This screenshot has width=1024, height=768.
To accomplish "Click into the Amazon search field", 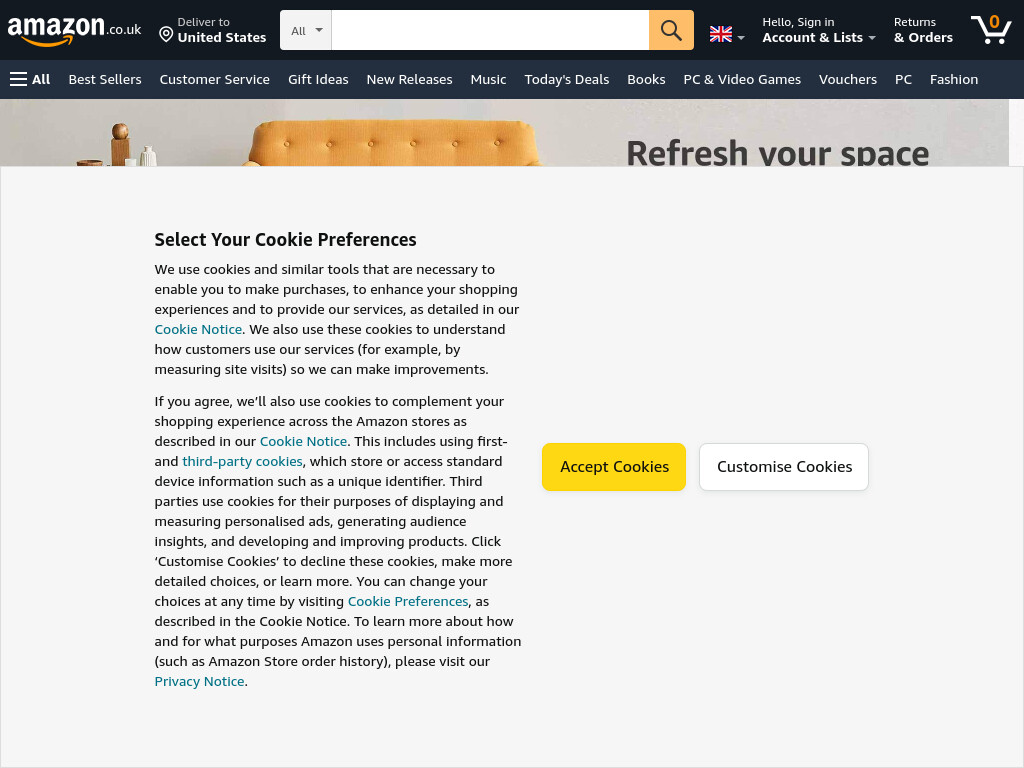I will (x=490, y=30).
